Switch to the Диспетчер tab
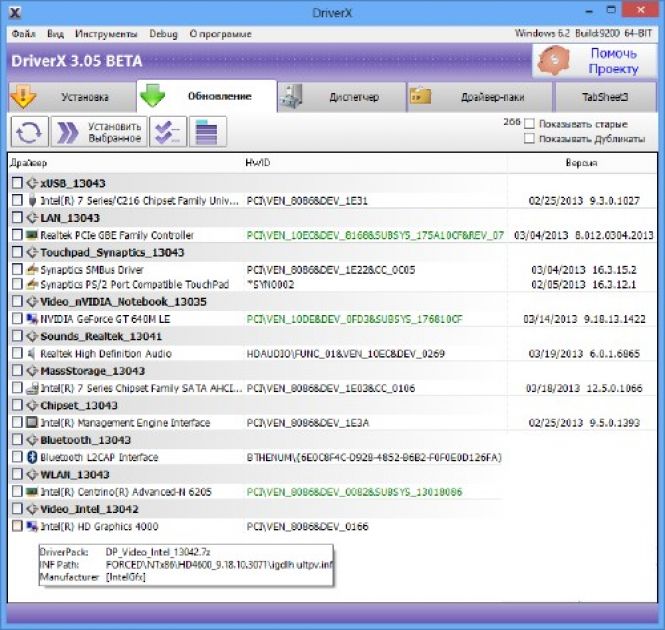665x630 pixels. [342, 97]
